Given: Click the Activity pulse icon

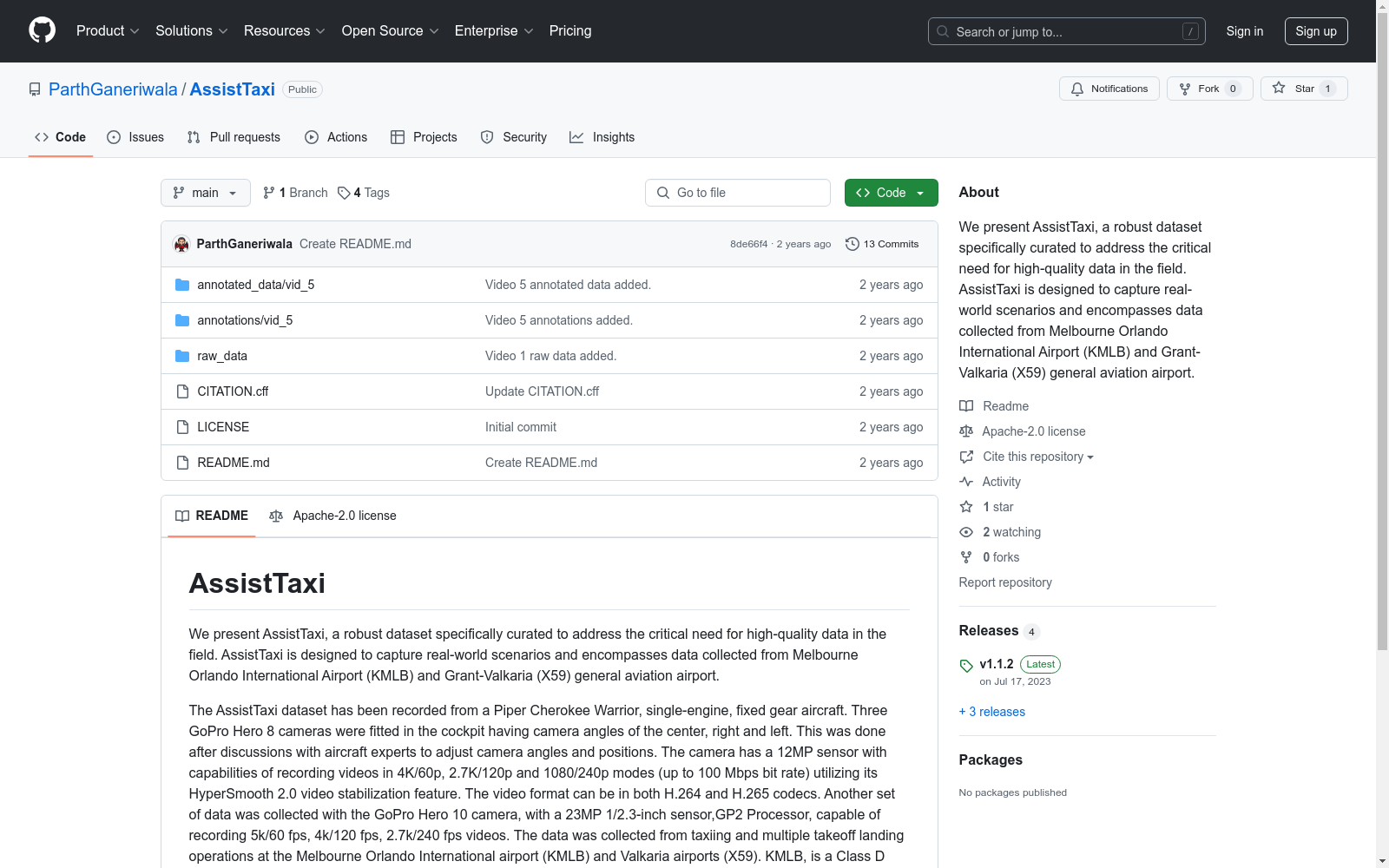Looking at the screenshot, I should tap(966, 482).
